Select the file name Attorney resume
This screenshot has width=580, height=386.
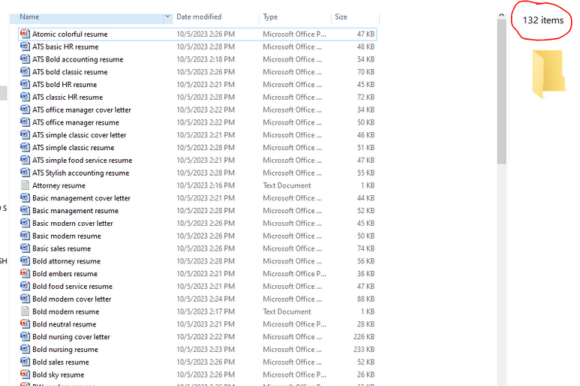(59, 185)
